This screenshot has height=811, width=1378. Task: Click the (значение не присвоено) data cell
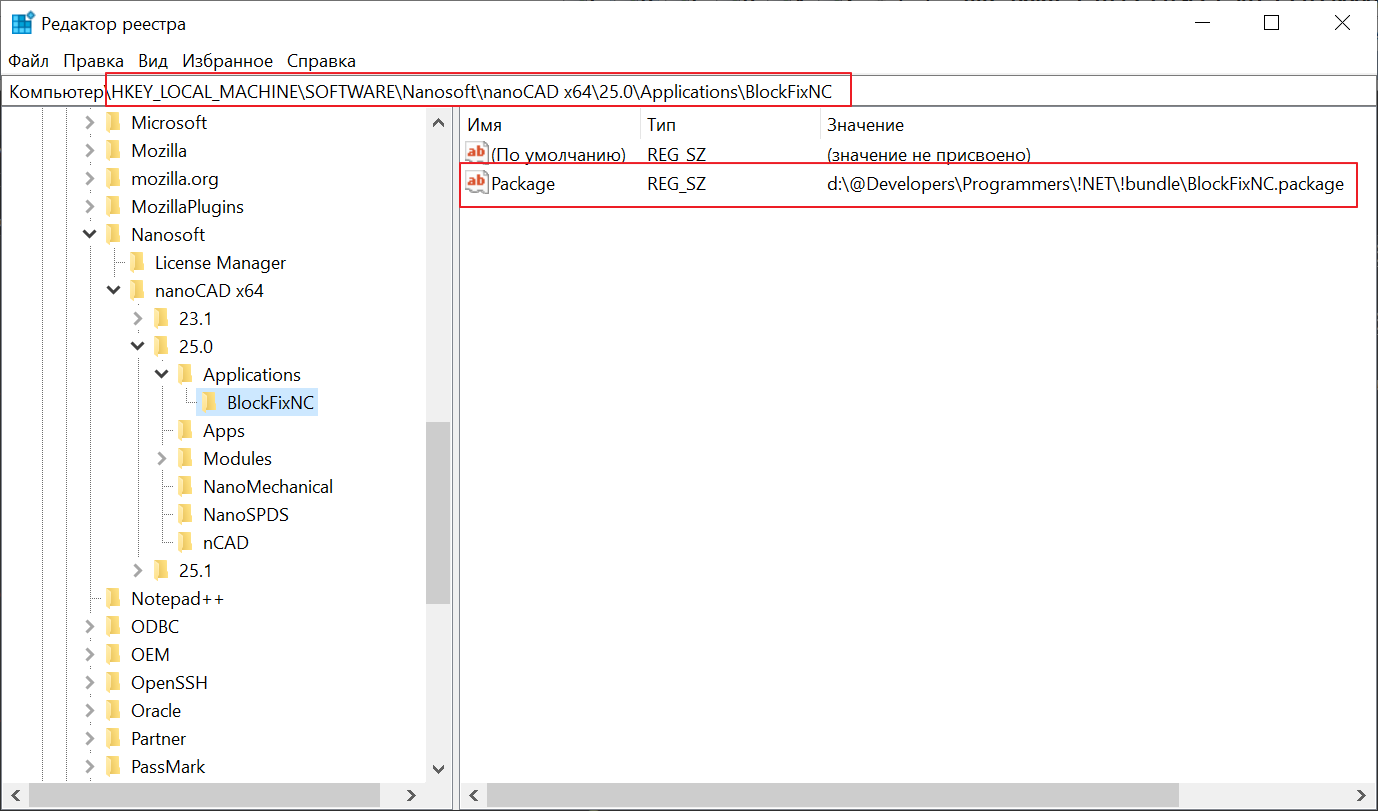tap(928, 155)
